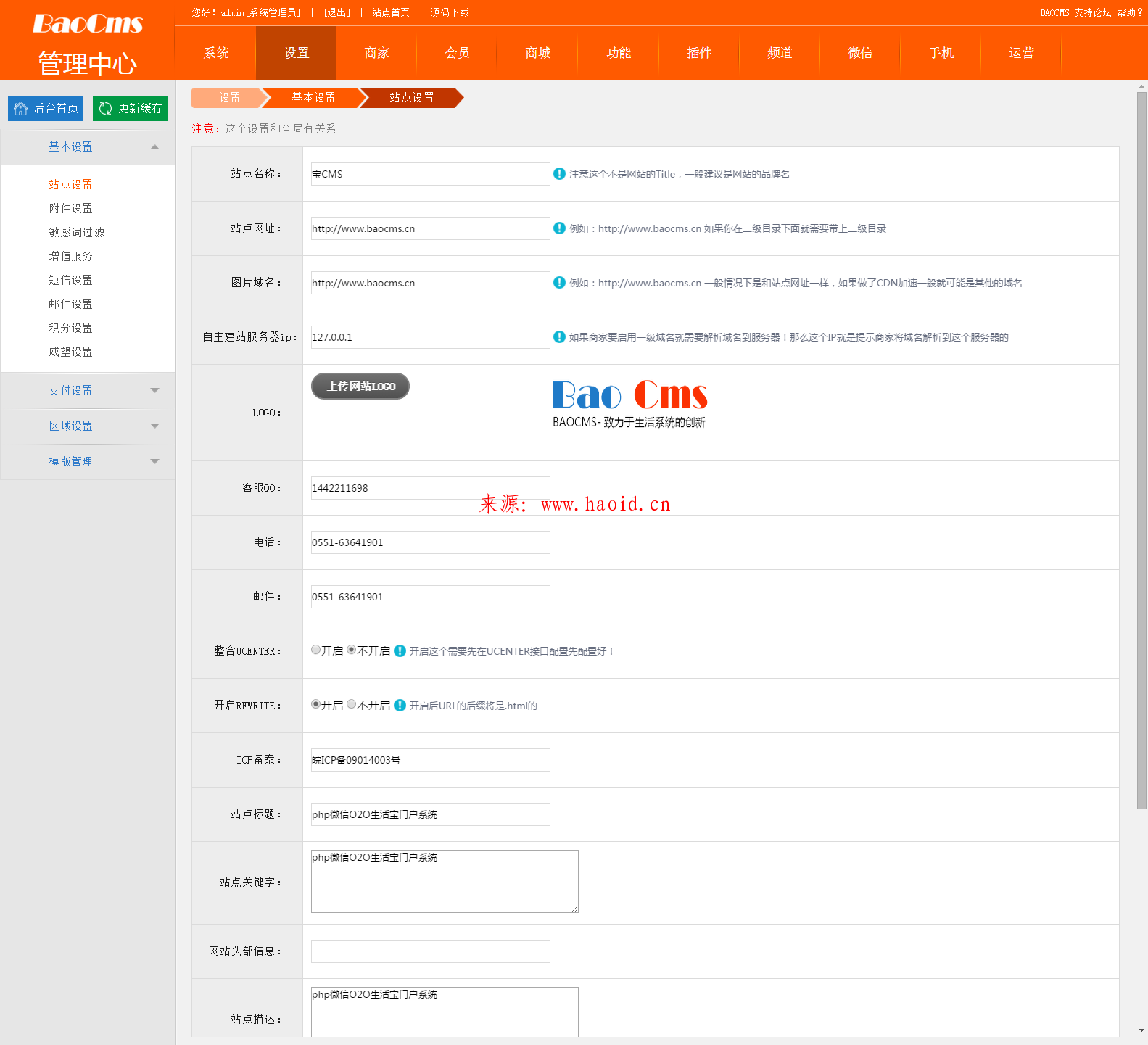Focus the 图片域名 input field
Viewport: 1148px width, 1045px height.
click(x=430, y=283)
